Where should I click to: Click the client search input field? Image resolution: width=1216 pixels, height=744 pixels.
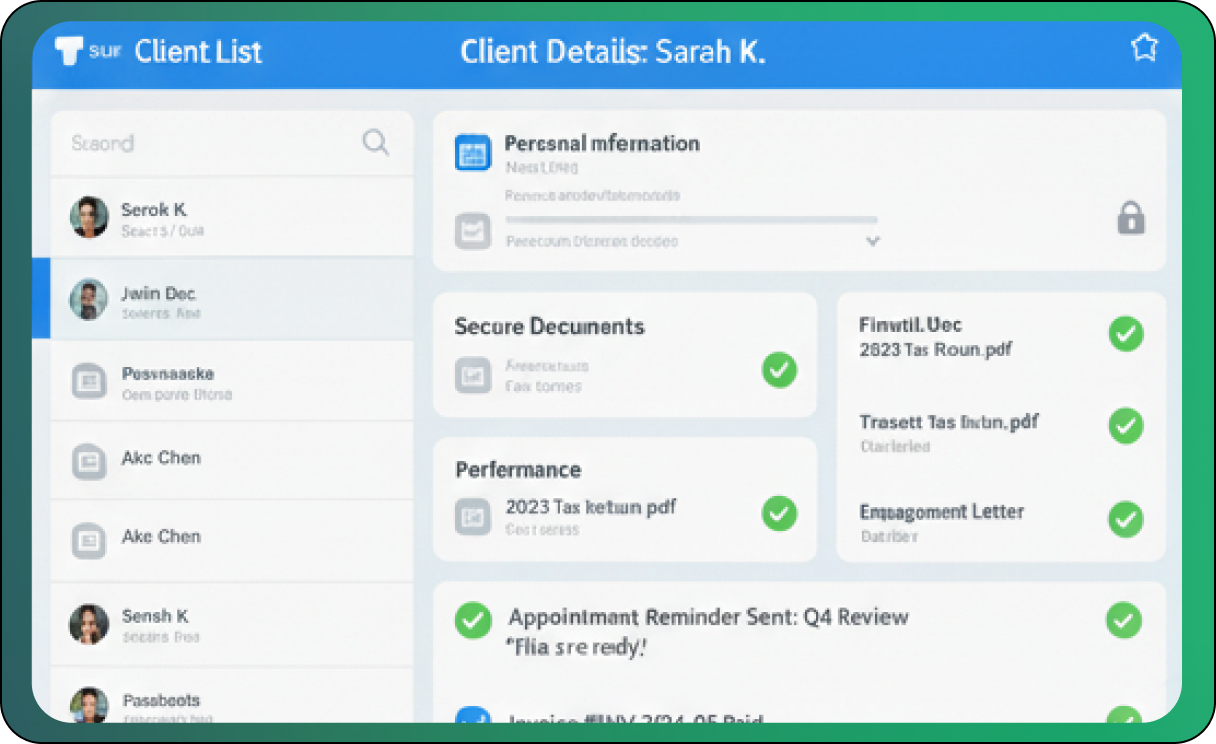[x=210, y=143]
